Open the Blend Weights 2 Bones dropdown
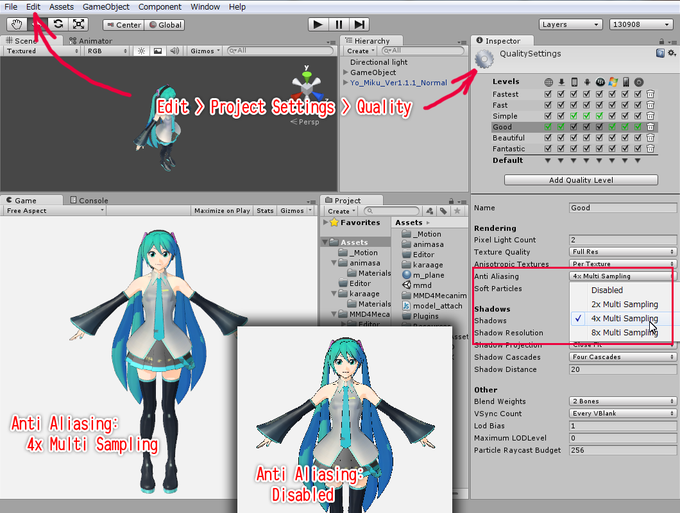This screenshot has height=513, width=680. (623, 401)
